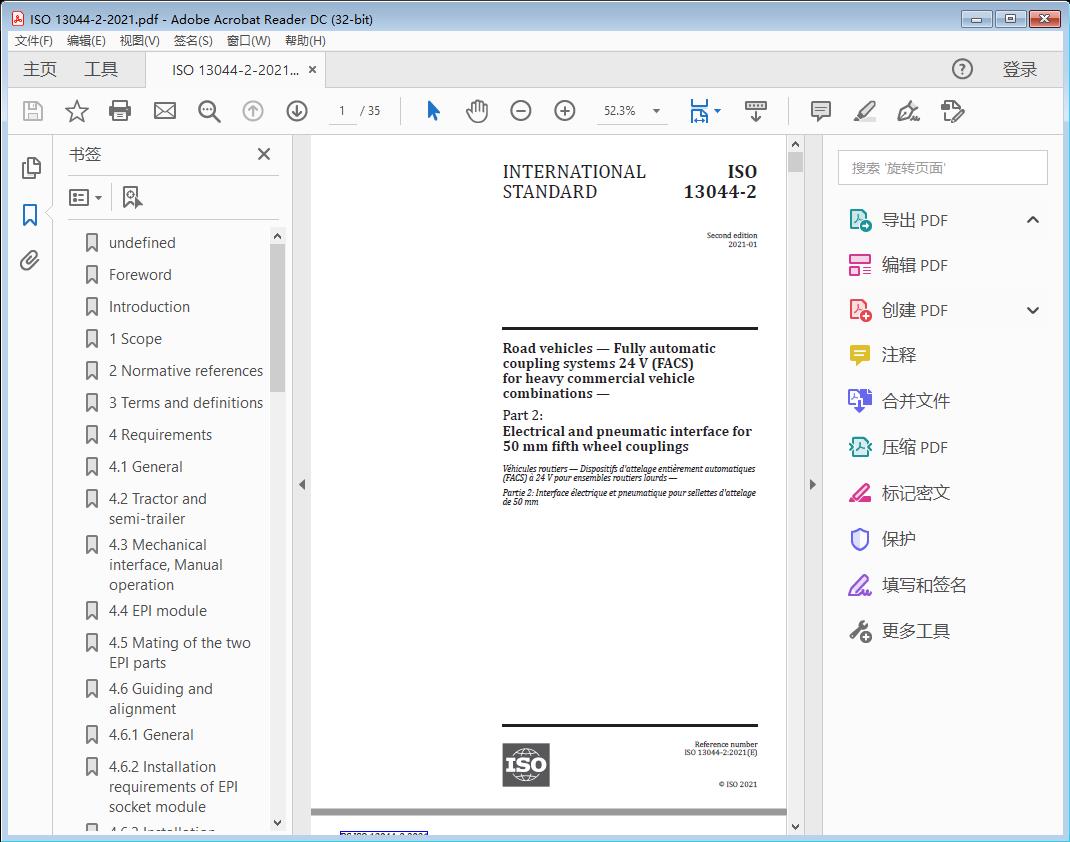The image size is (1070, 842).
Task: Send file by email icon
Action: [x=165, y=111]
